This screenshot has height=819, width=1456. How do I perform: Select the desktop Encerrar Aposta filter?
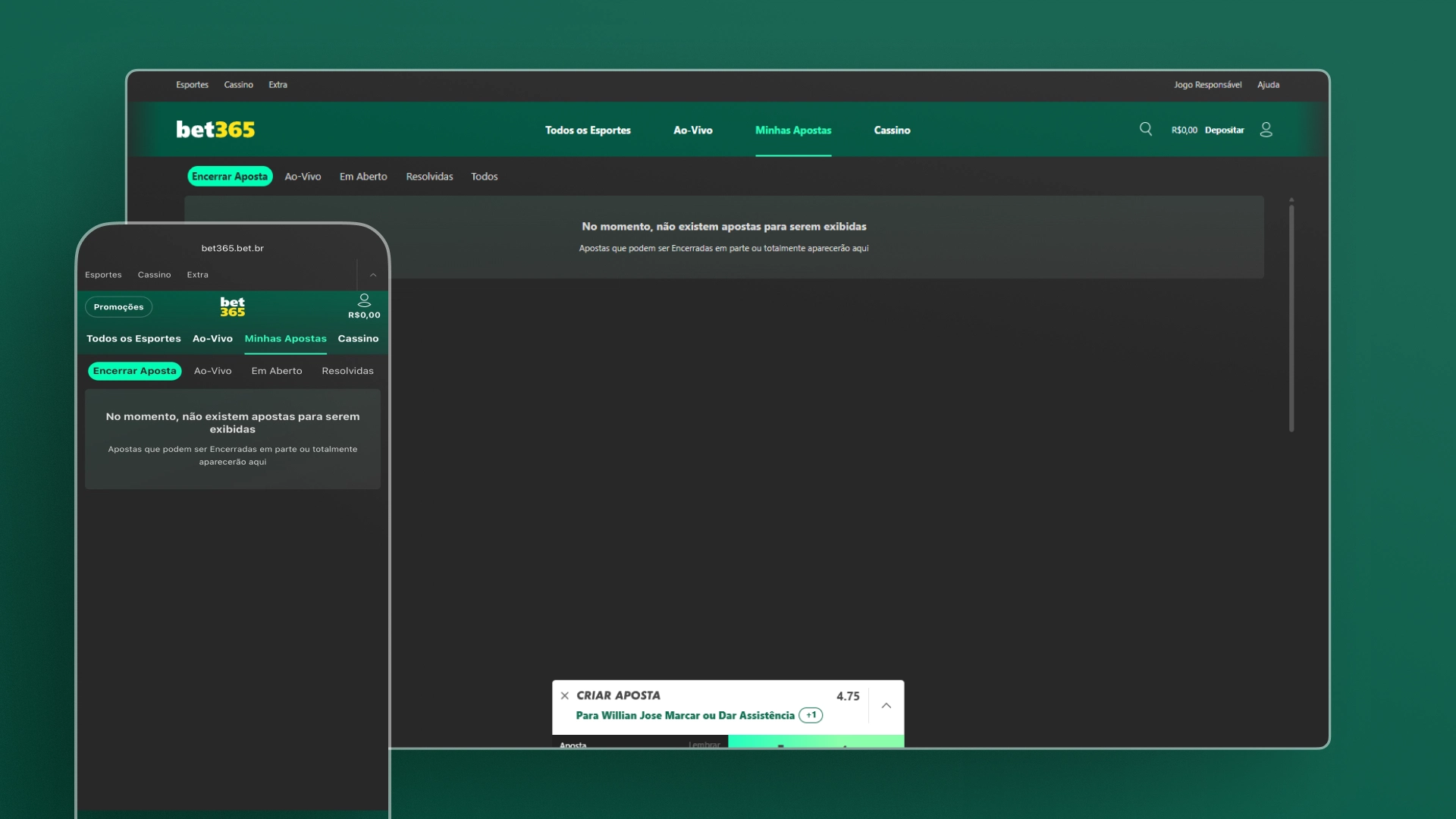click(230, 177)
